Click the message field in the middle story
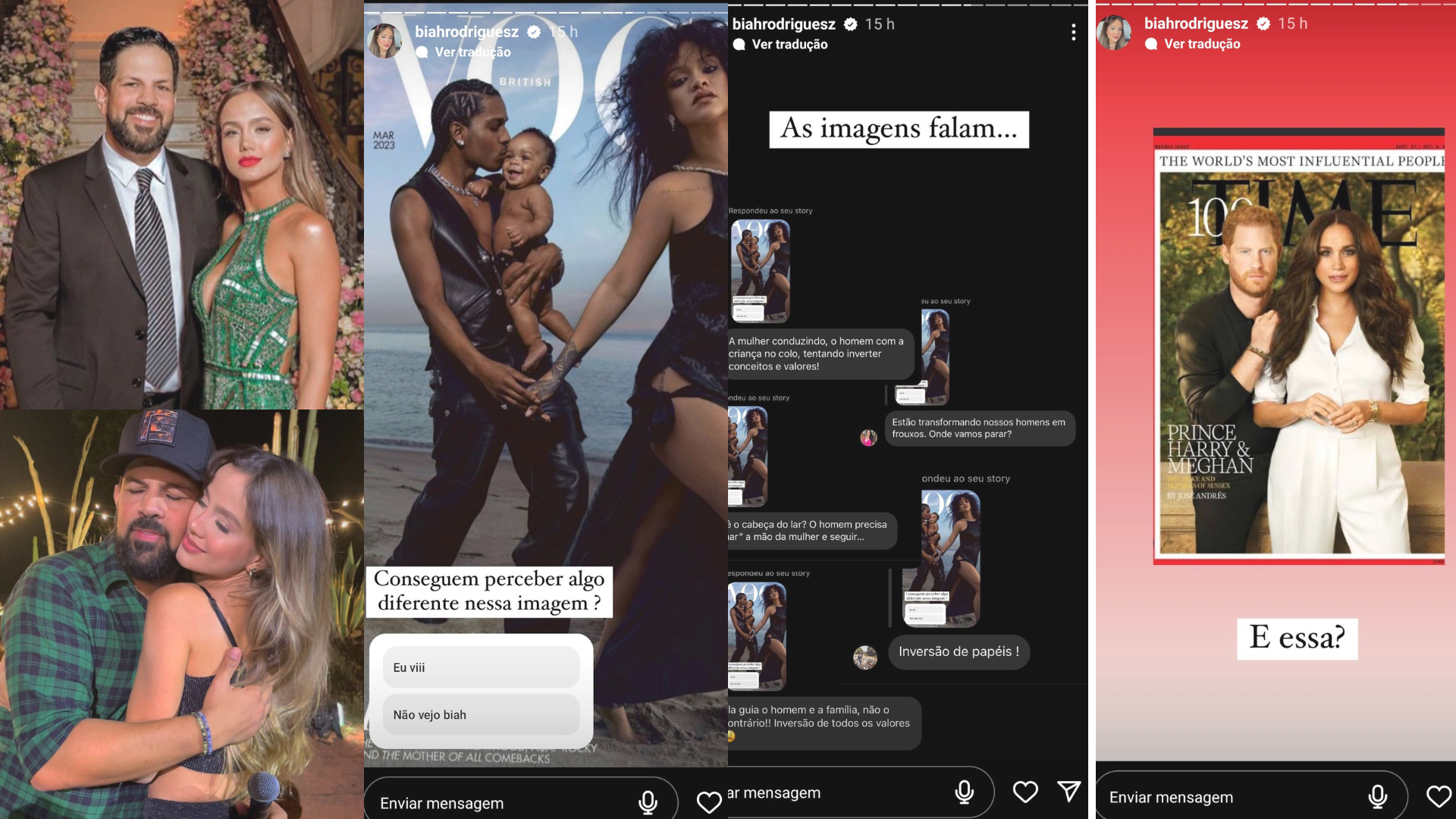 861,792
